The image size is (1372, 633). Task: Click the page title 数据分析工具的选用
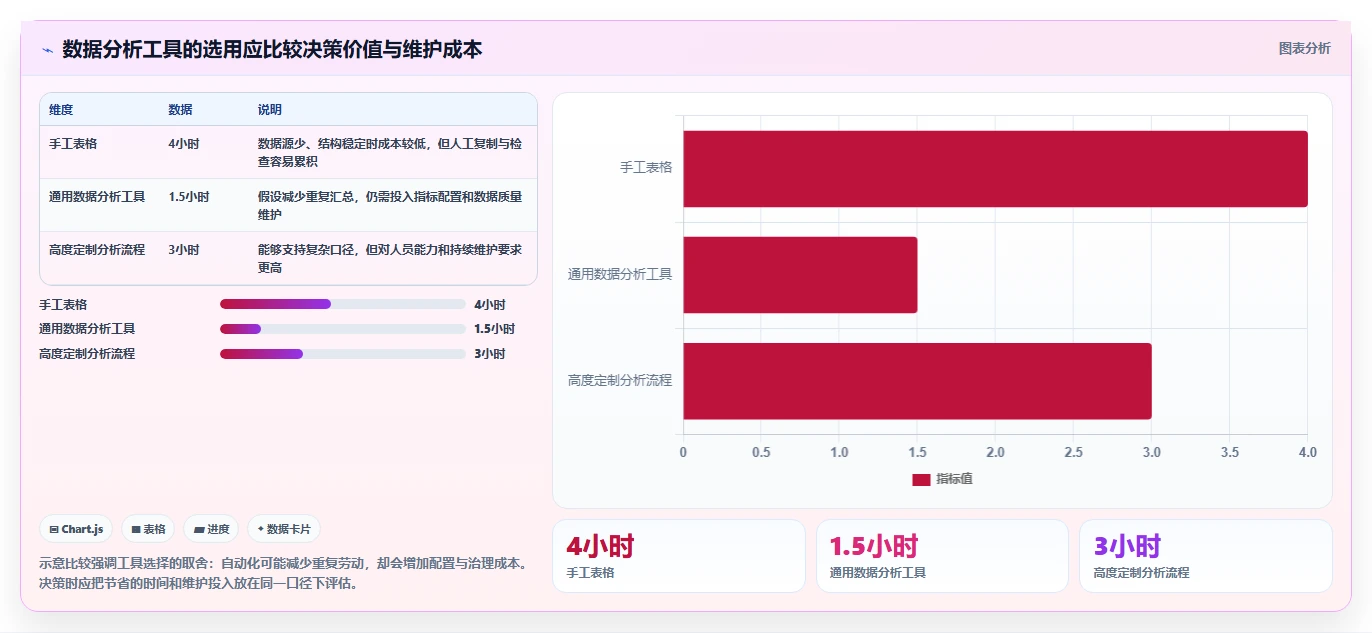pos(272,49)
